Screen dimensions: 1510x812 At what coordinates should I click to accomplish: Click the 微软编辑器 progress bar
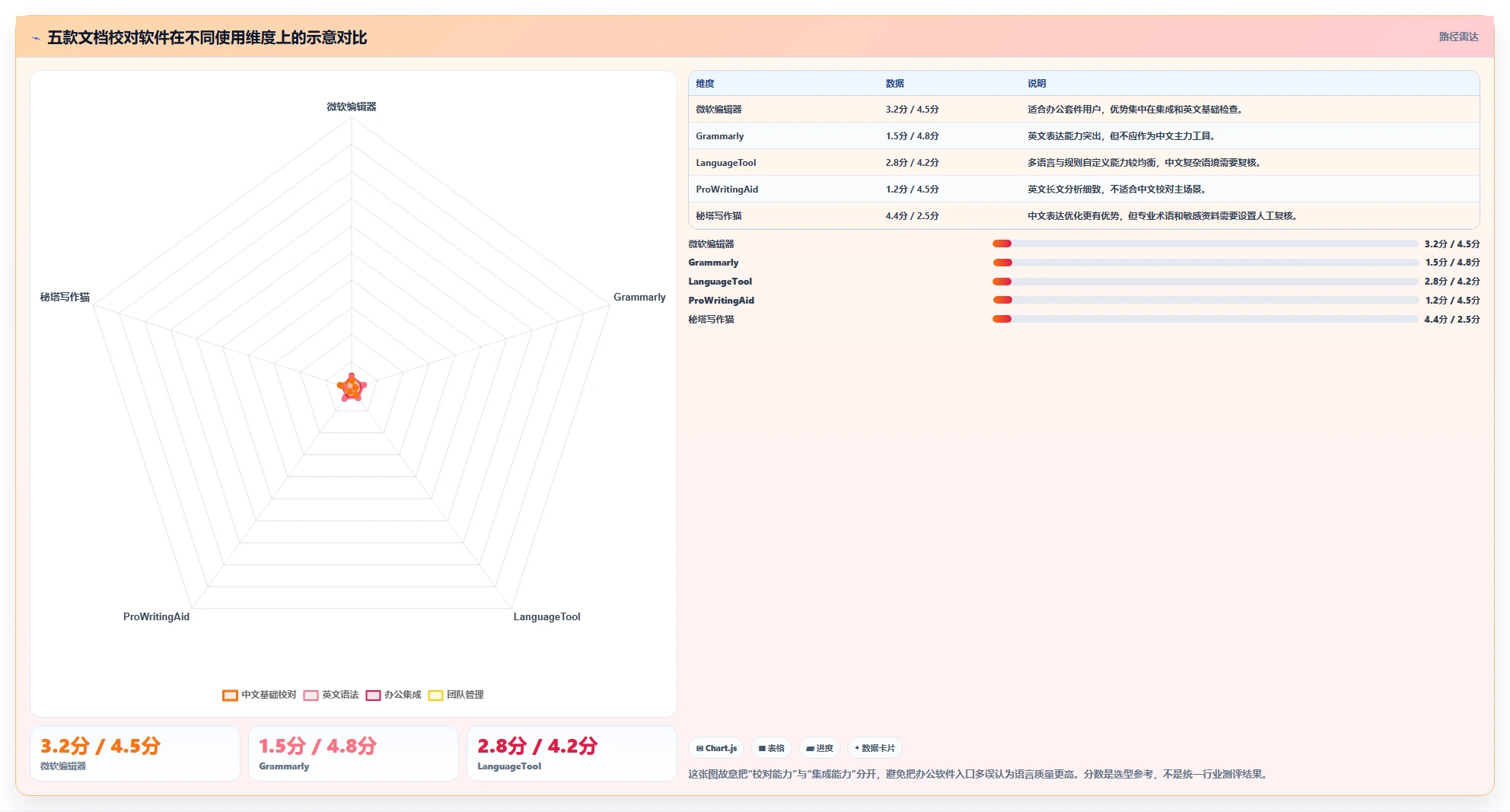[1205, 244]
